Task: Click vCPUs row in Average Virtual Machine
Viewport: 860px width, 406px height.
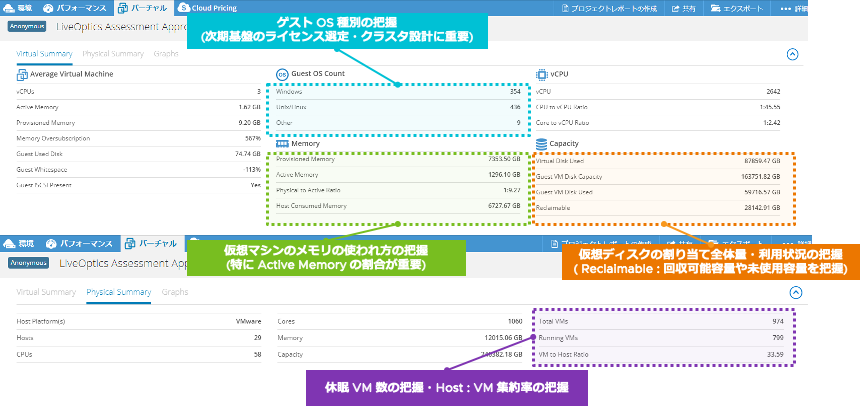Action: coord(139,92)
